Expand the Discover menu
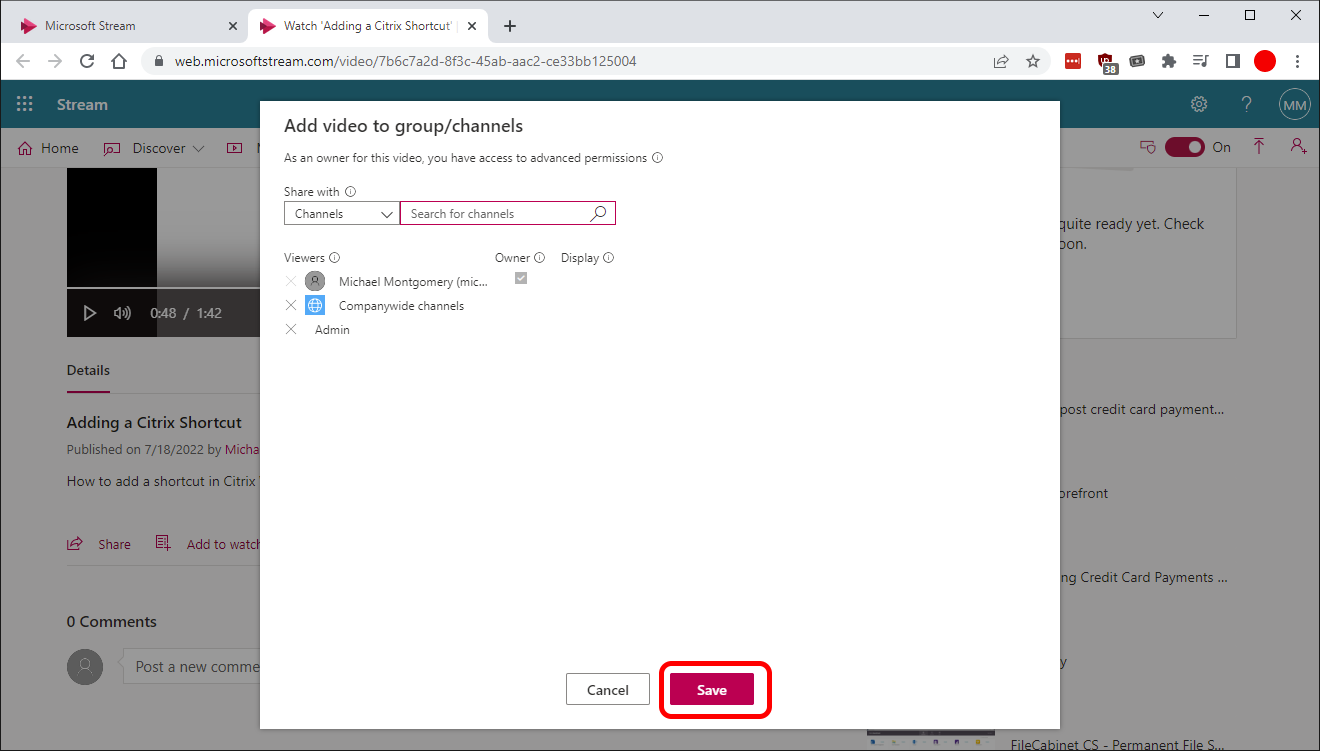Screen dimensions: 1320x751 [x=154, y=148]
